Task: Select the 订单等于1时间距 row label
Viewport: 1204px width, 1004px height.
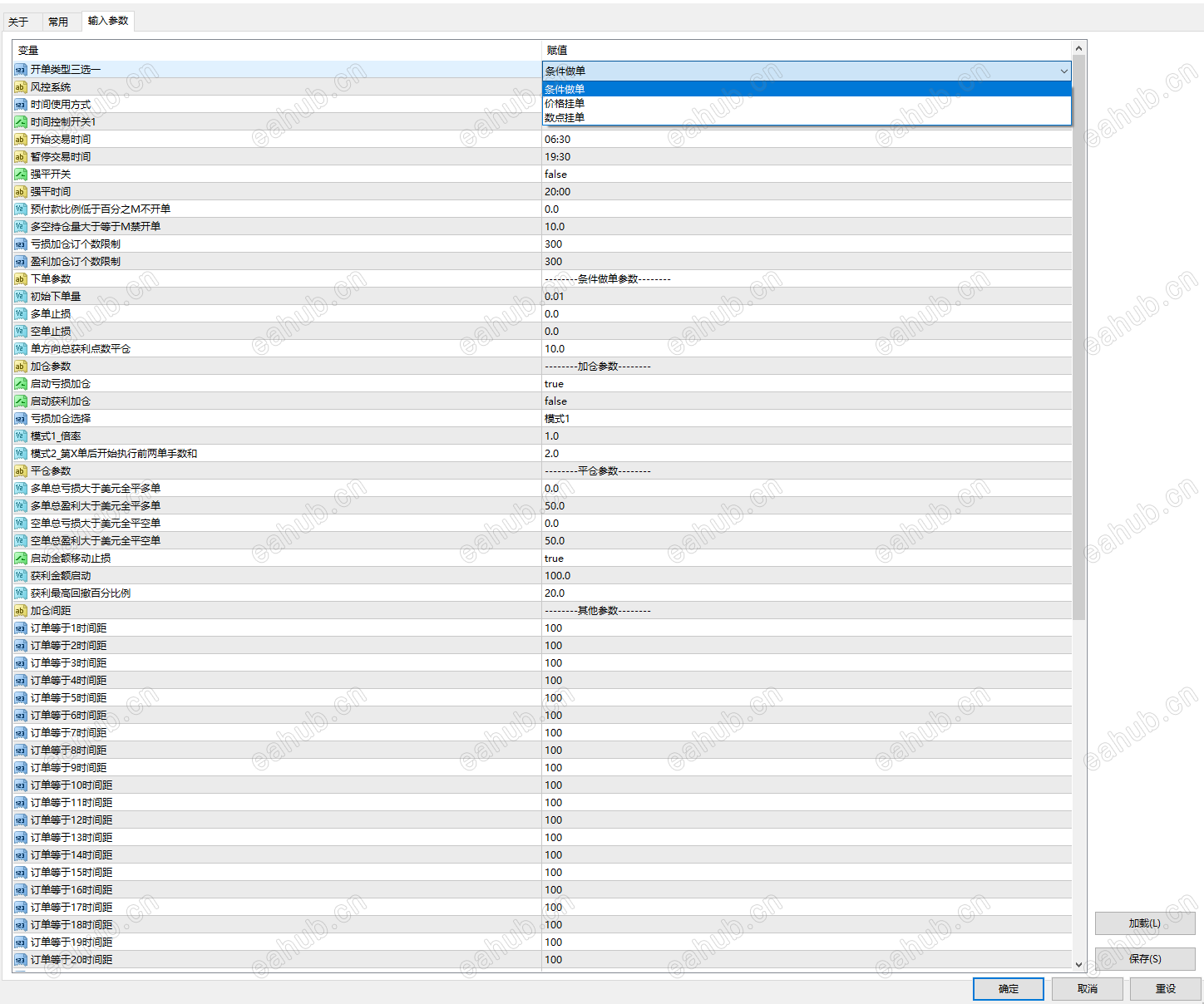Action: [69, 628]
